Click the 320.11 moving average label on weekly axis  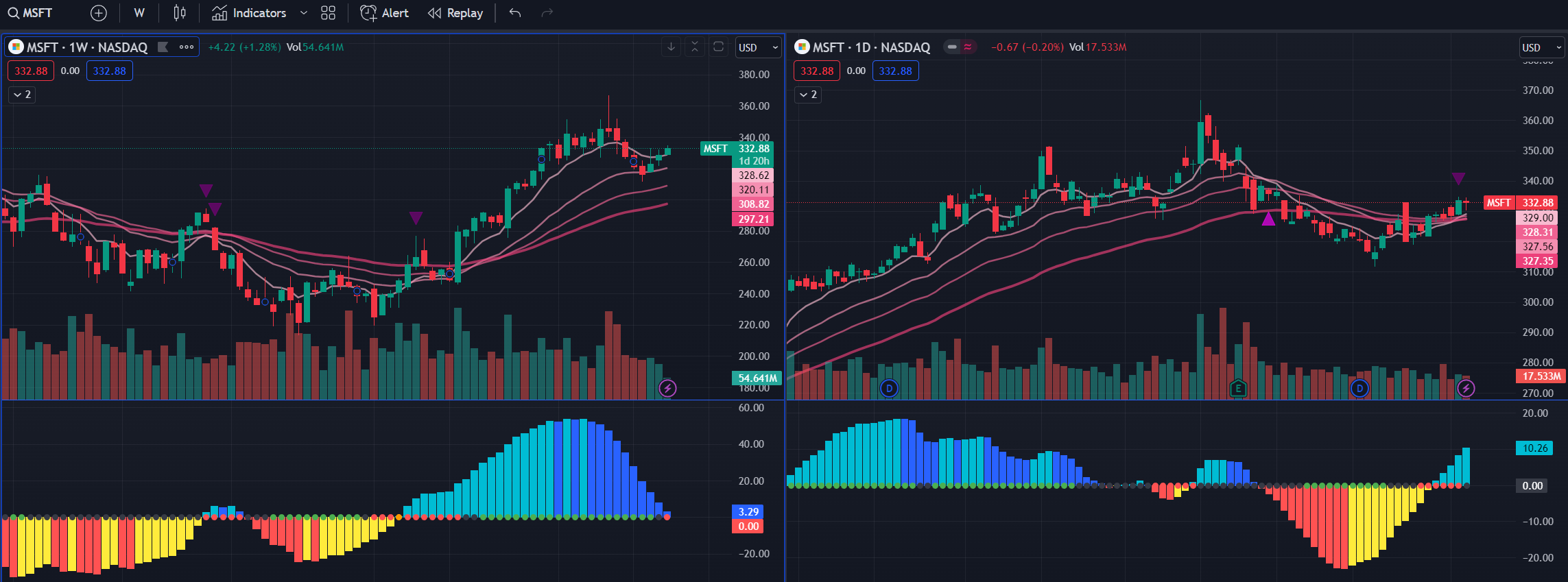753,190
